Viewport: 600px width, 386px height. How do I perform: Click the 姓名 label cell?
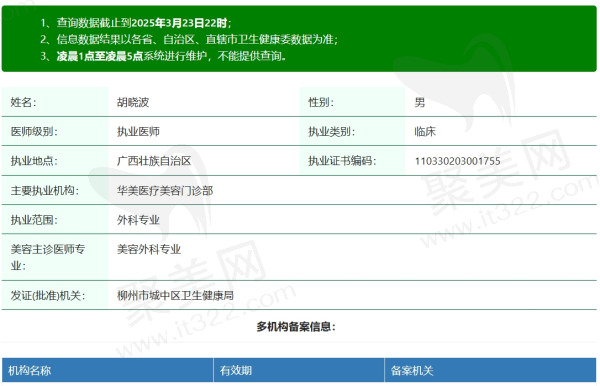55,102
